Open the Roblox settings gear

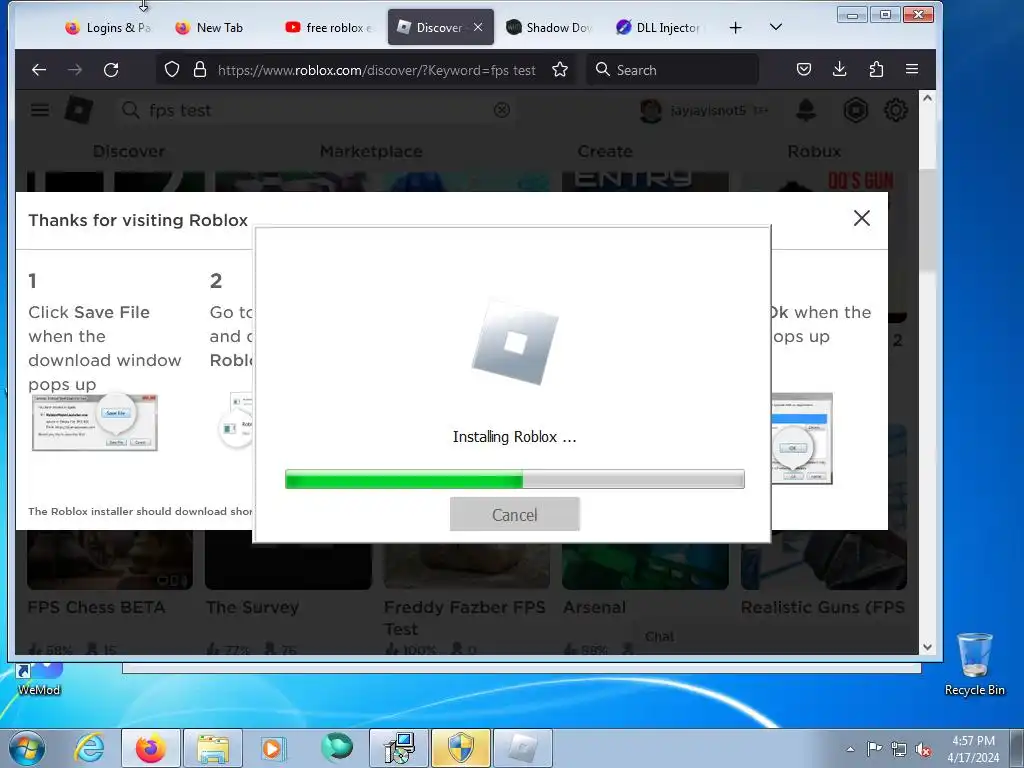895,110
